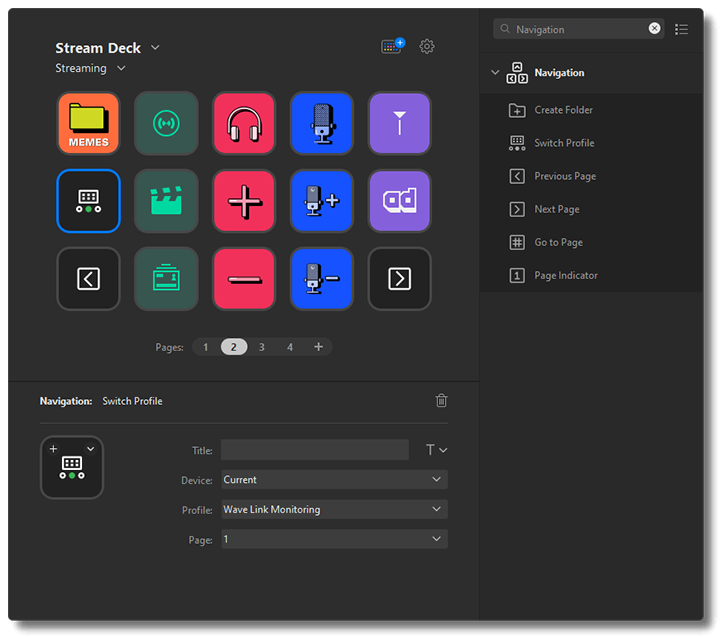Screen dimensions: 720x637
Task: Select Switch Profile action in list
Action: tap(591, 143)
